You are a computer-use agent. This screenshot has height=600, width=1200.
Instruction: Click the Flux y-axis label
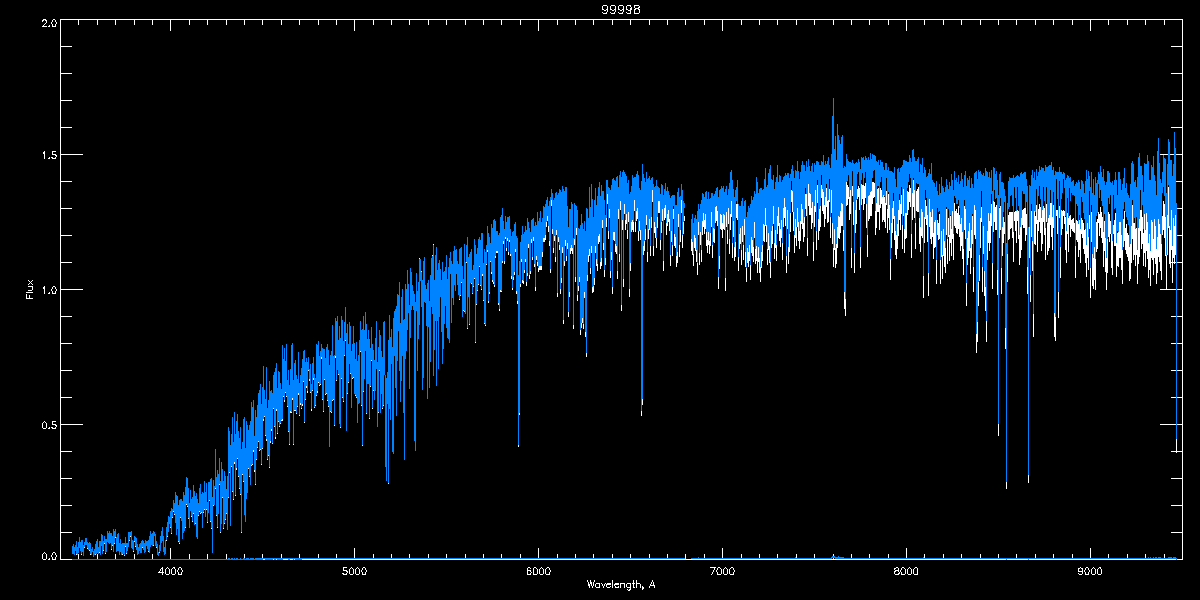point(30,290)
